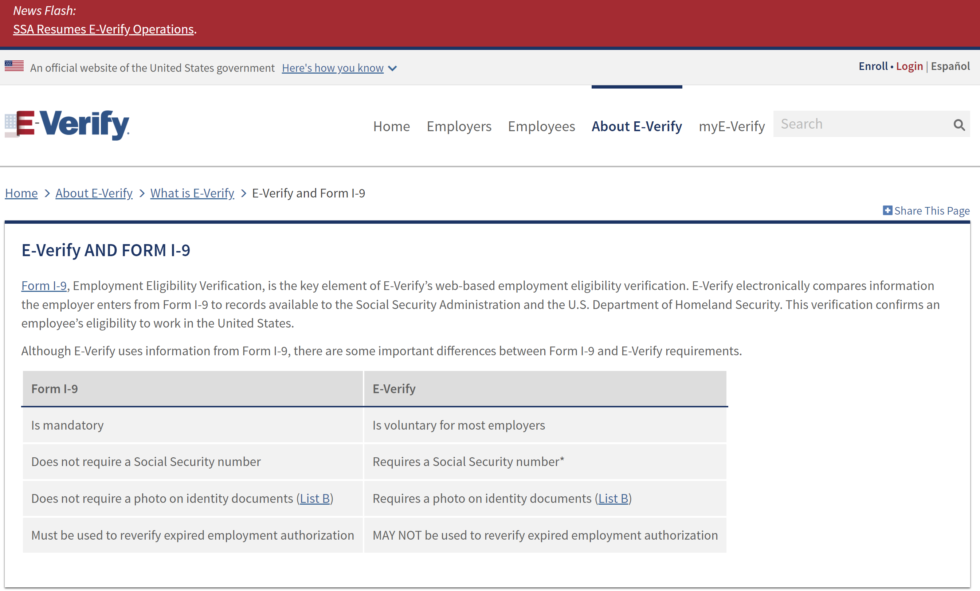Image resolution: width=980 pixels, height=591 pixels.
Task: Click the Enroll link
Action: (872, 66)
